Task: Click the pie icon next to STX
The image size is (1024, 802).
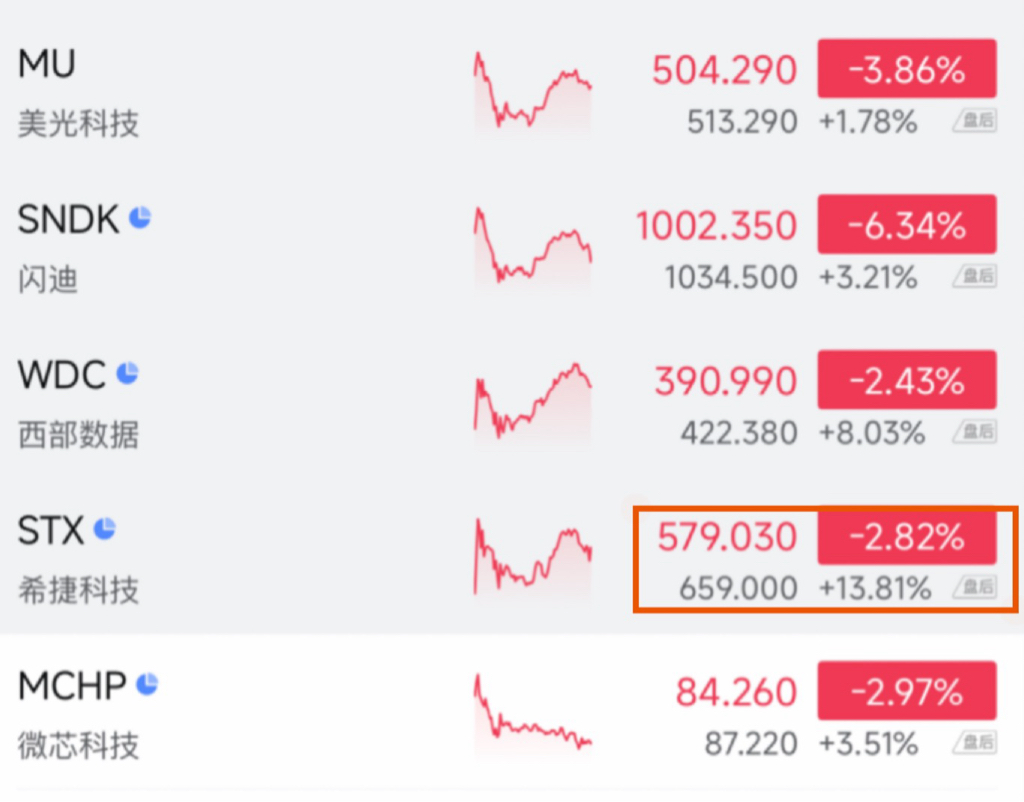Action: 105,528
